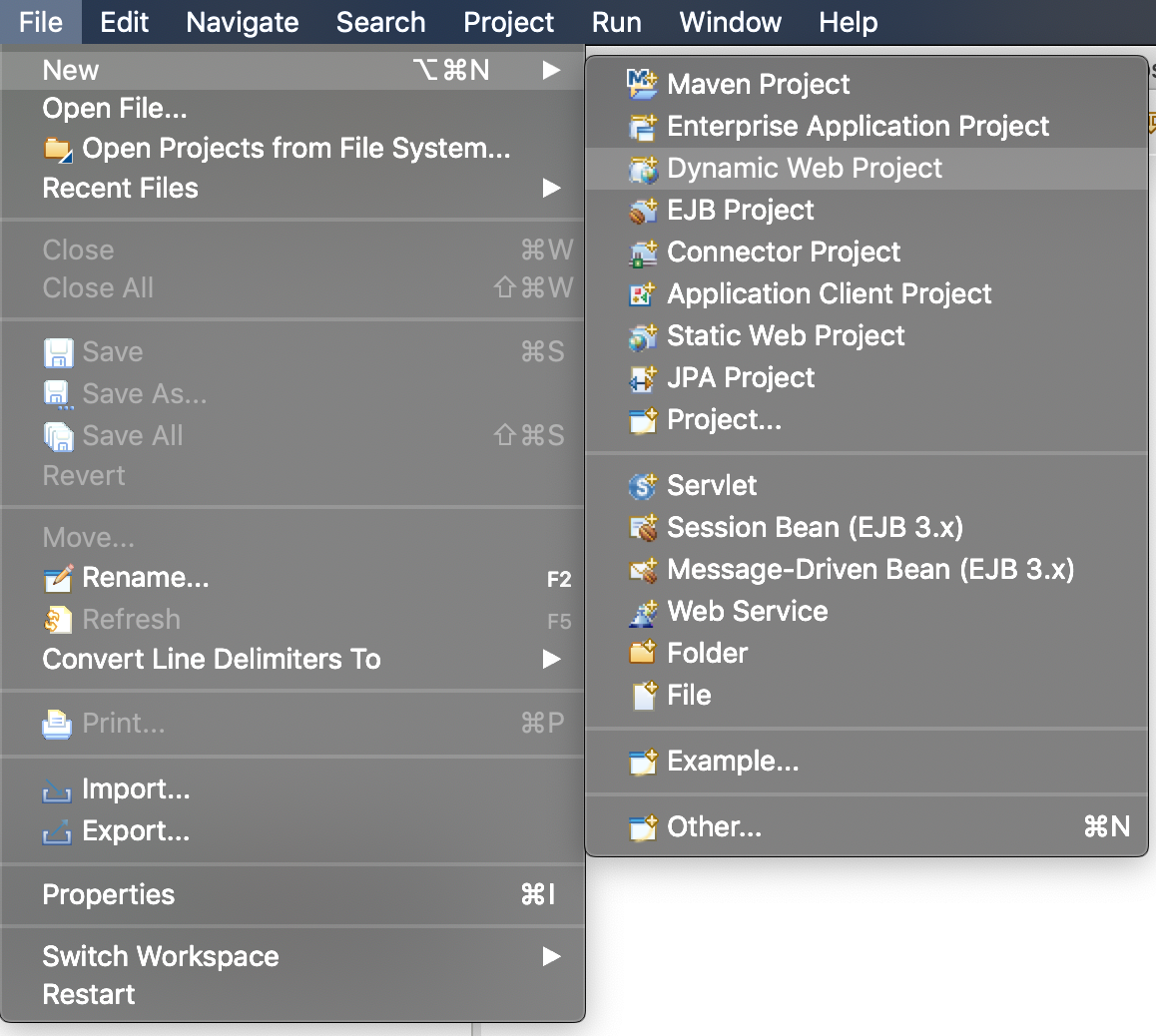The height and width of the screenshot is (1036, 1156).
Task: Select Example... label in New submenu
Action: [x=733, y=762]
